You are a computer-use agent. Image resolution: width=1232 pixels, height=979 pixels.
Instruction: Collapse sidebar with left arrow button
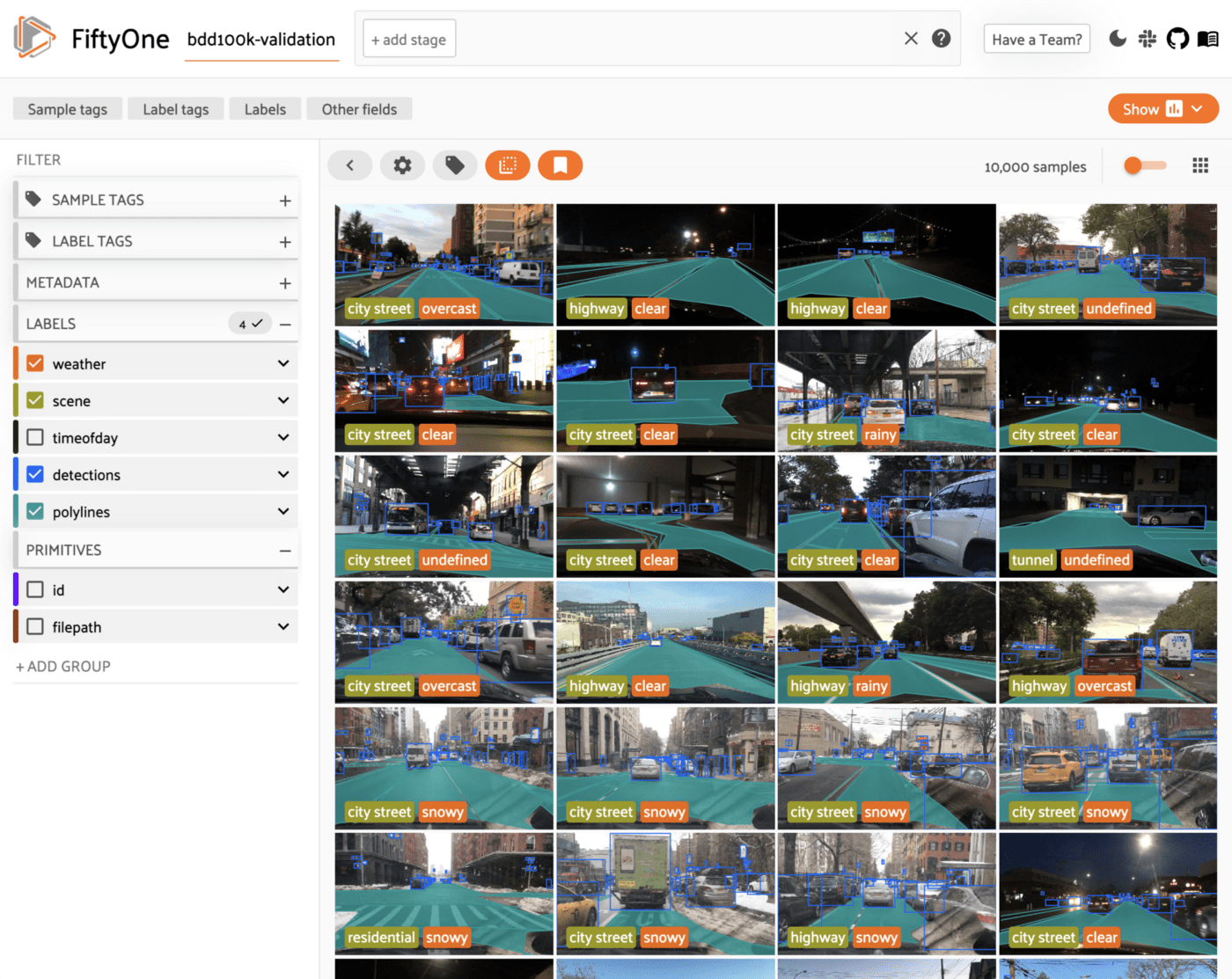point(349,165)
